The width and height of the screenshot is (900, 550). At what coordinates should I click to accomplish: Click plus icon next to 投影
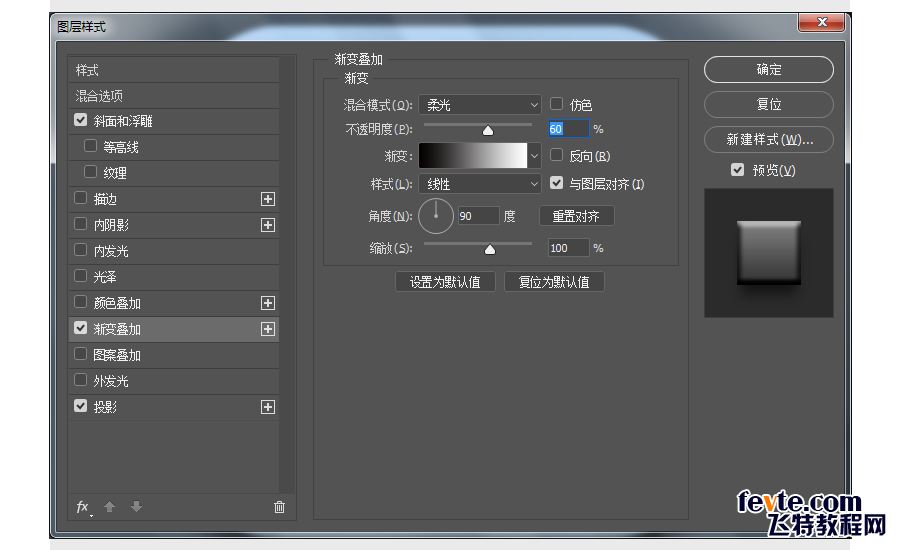(267, 407)
